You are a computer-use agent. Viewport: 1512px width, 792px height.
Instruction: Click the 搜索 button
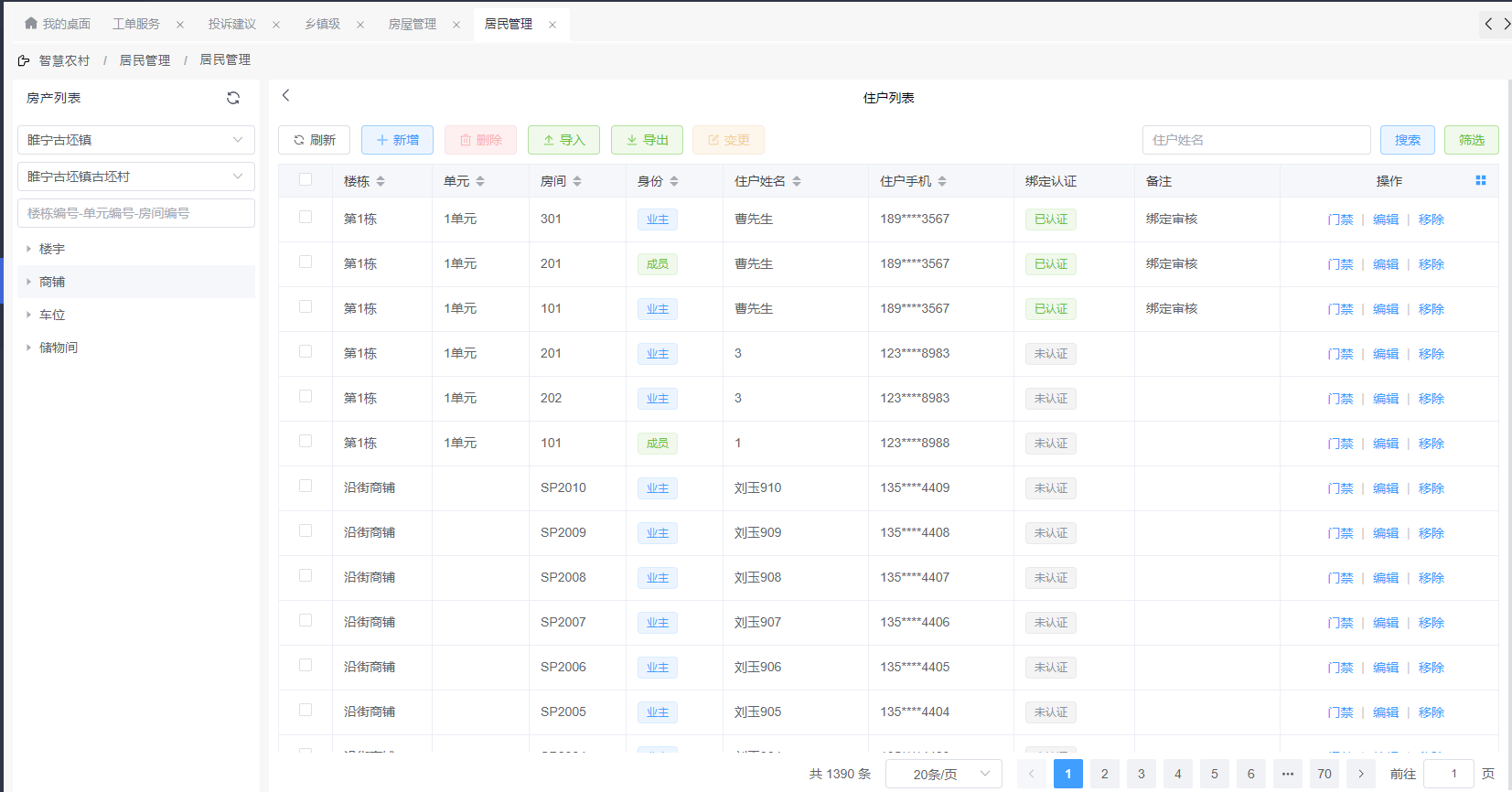point(1408,140)
